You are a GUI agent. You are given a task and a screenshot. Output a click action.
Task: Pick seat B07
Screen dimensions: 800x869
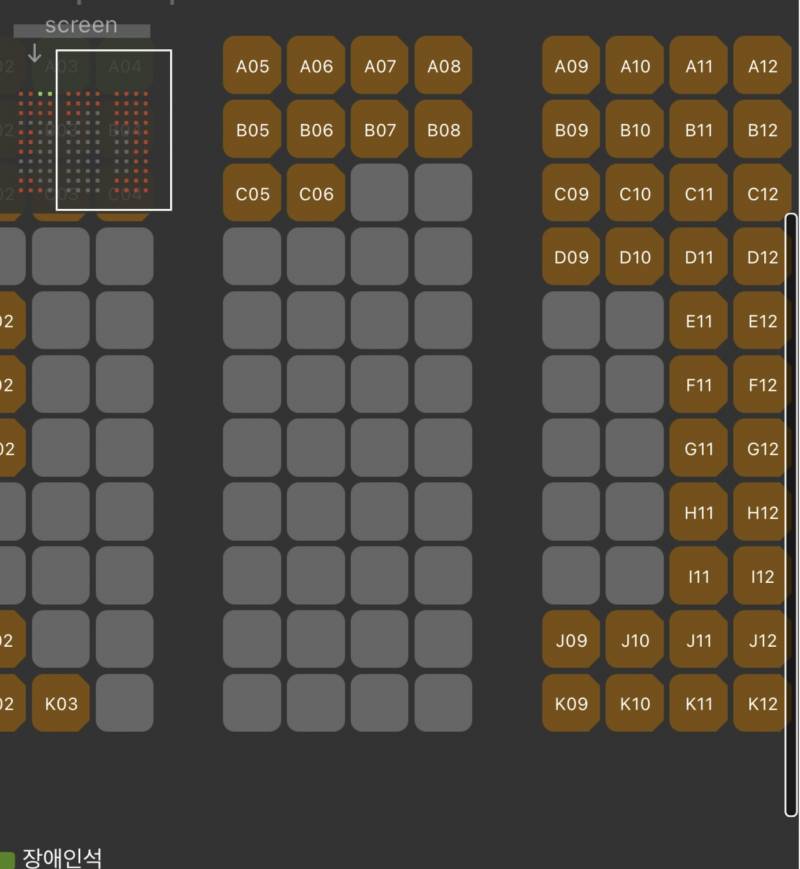point(380,130)
